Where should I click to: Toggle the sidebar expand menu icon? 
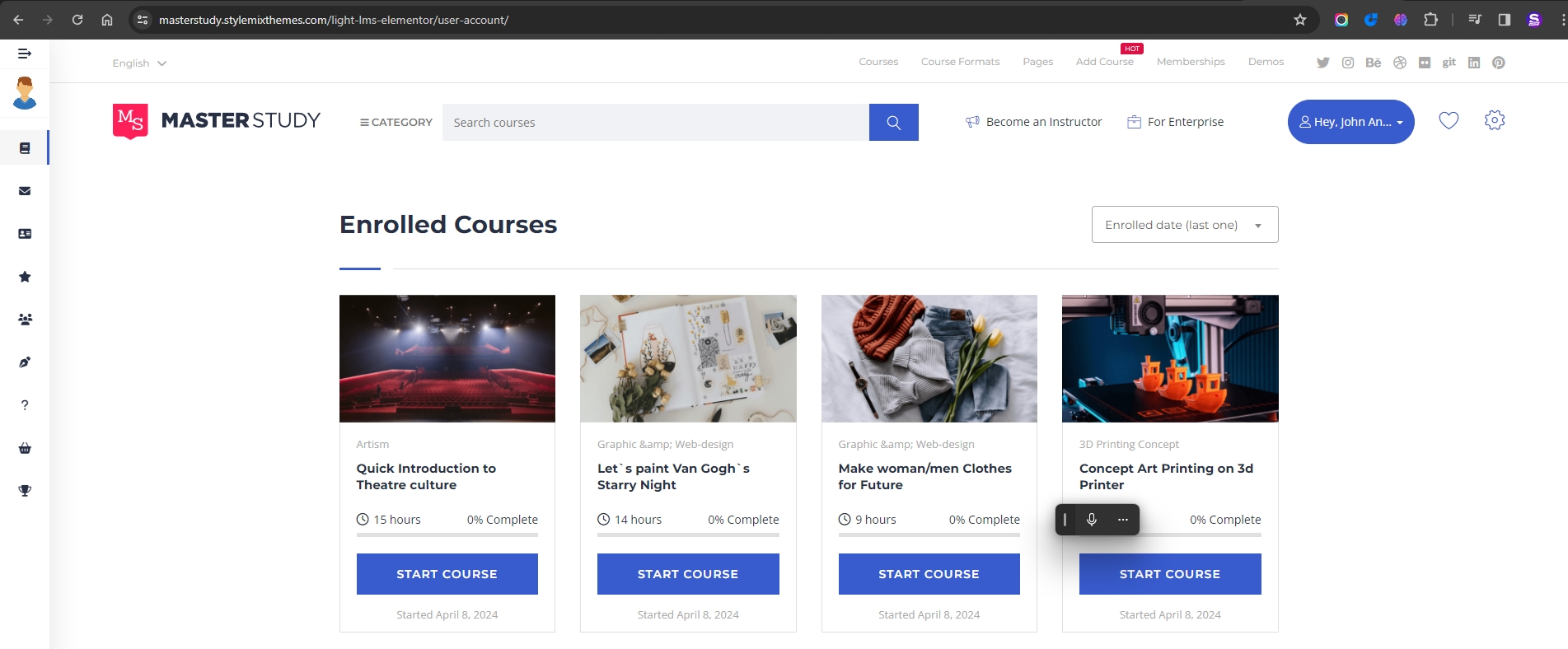[x=25, y=54]
